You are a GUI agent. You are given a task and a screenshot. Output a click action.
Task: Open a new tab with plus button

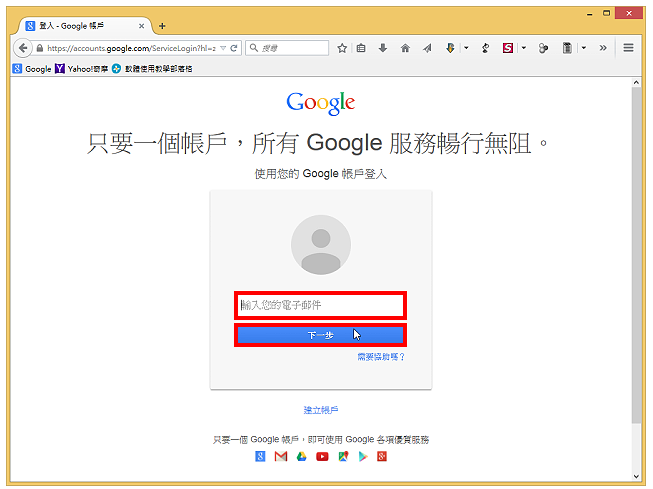(x=162, y=26)
